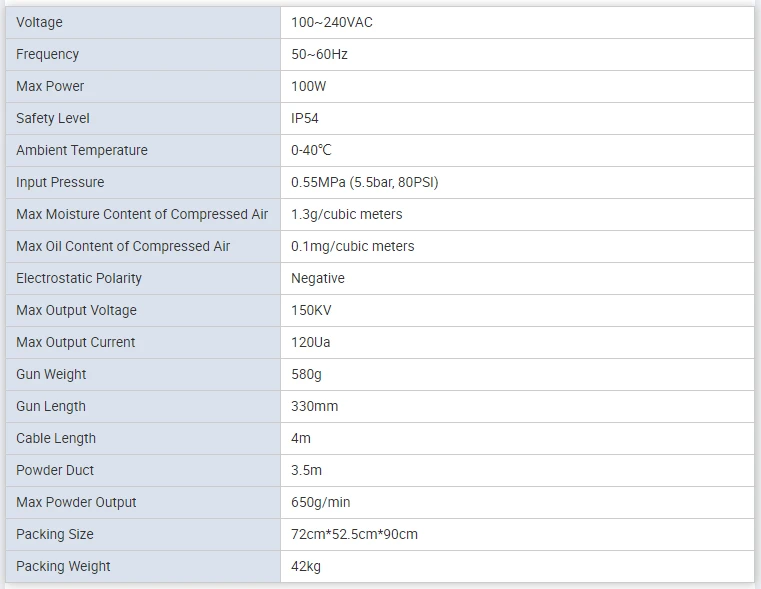Click Max Moisture Content of Compressed Air
Image resolution: width=761 pixels, height=589 pixels.
[x=142, y=214]
